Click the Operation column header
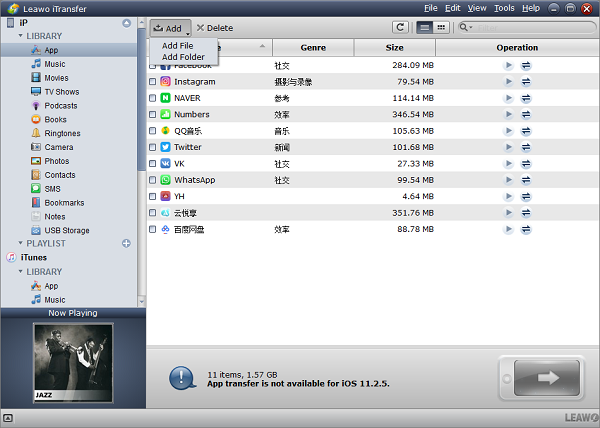This screenshot has height=428, width=600. [517, 47]
